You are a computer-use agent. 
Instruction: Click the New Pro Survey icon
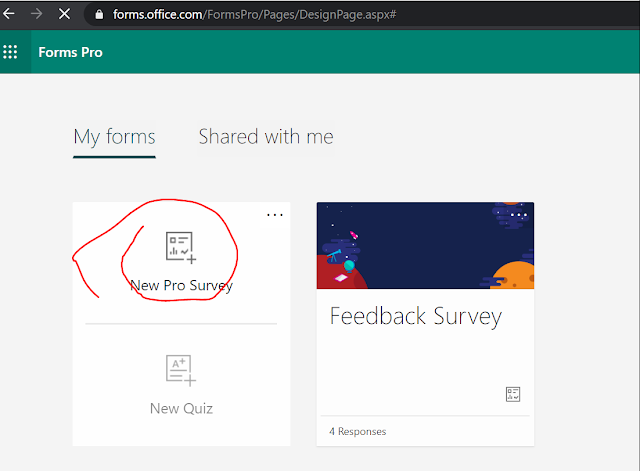[x=181, y=248]
